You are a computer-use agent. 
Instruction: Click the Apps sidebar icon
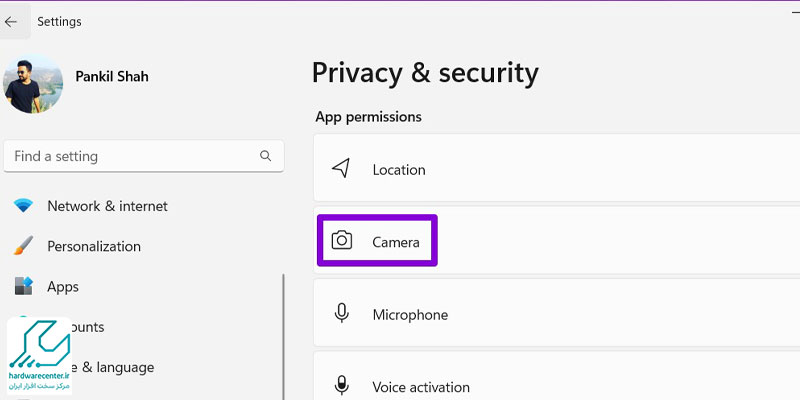coord(23,286)
